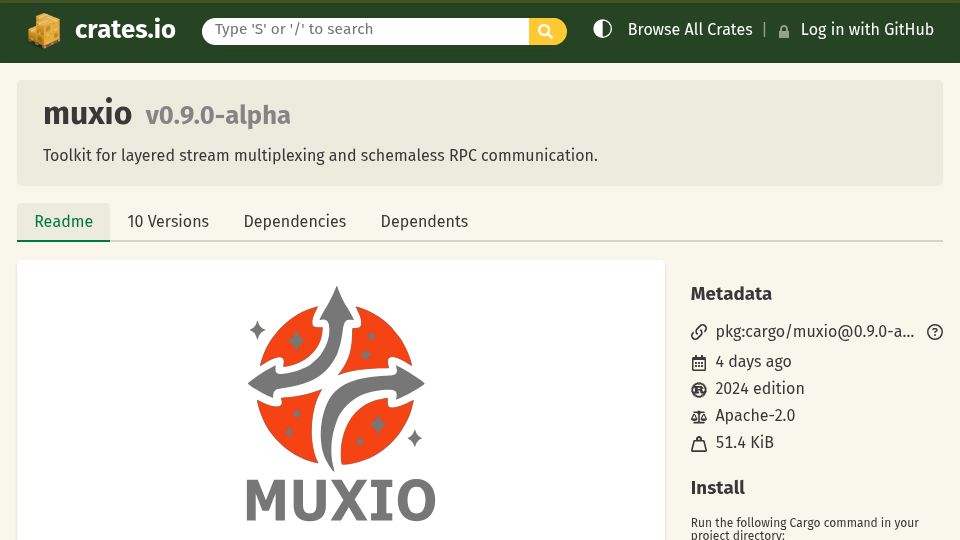Viewport: 960px width, 540px height.
Task: Open Browse All Crates link
Action: click(690, 29)
